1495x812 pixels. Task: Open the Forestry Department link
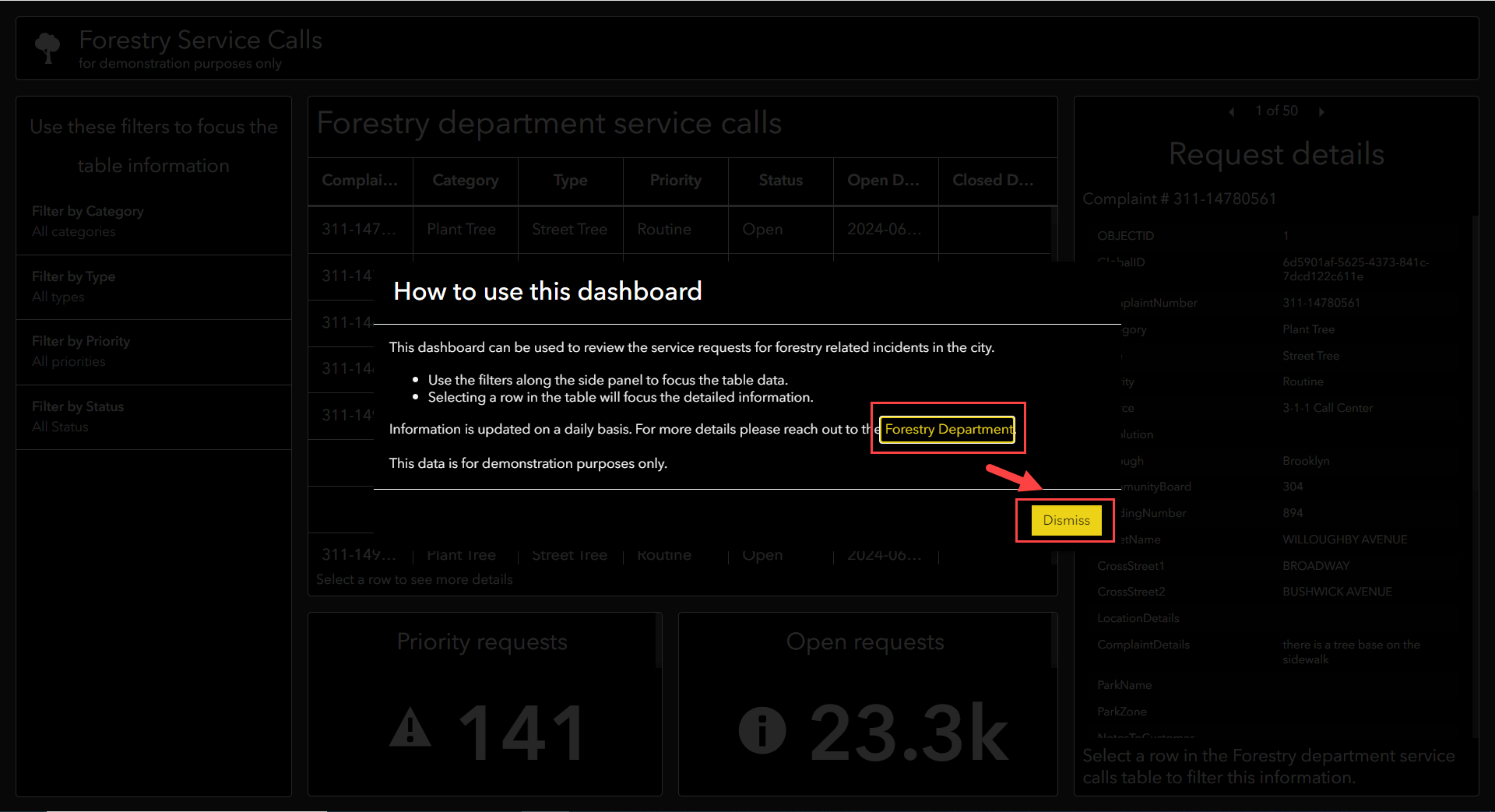pyautogui.click(x=948, y=429)
